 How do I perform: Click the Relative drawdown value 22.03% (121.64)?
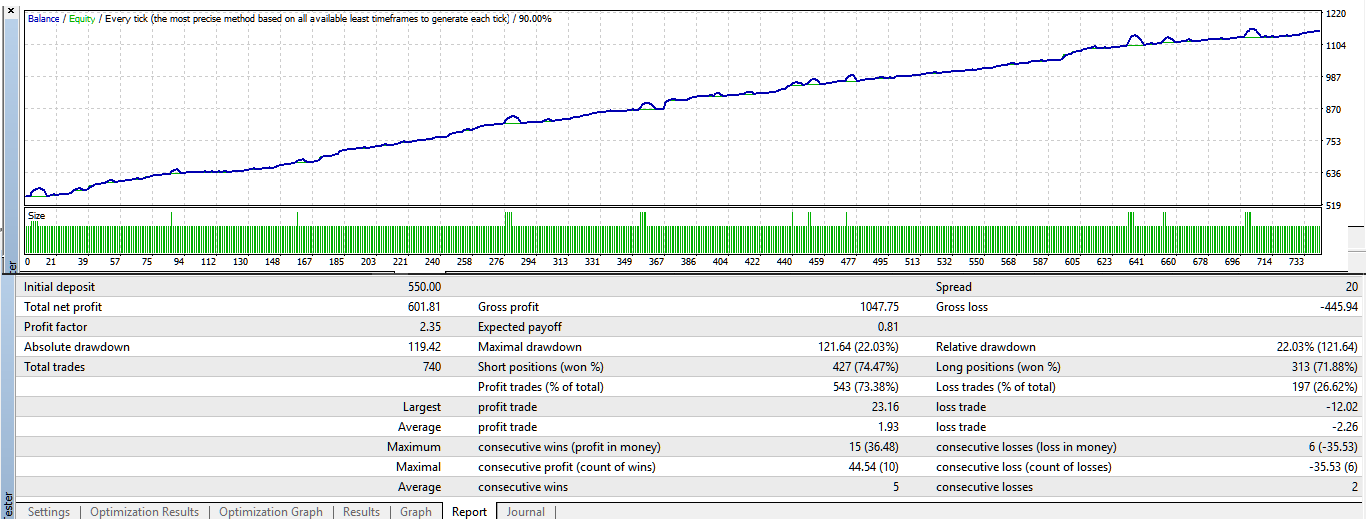pos(1317,347)
